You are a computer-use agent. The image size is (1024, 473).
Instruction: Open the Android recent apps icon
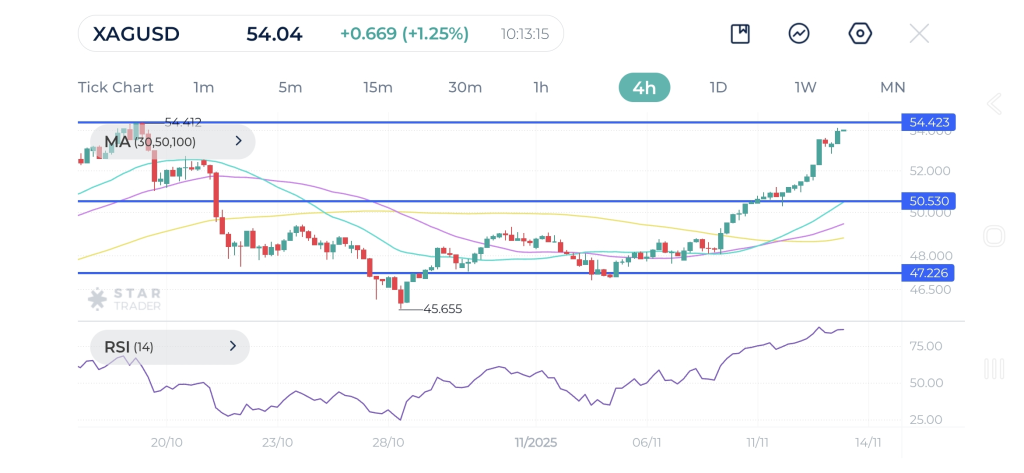tap(994, 369)
